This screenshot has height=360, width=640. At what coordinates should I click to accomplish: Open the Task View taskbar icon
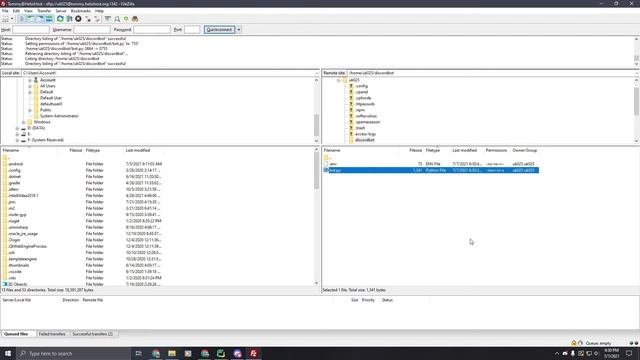coord(138,353)
